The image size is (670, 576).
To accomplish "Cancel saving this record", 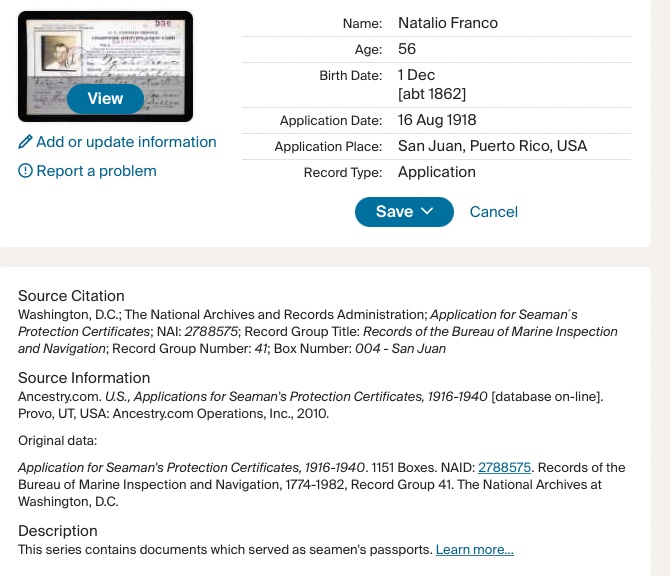I will [x=494, y=212].
